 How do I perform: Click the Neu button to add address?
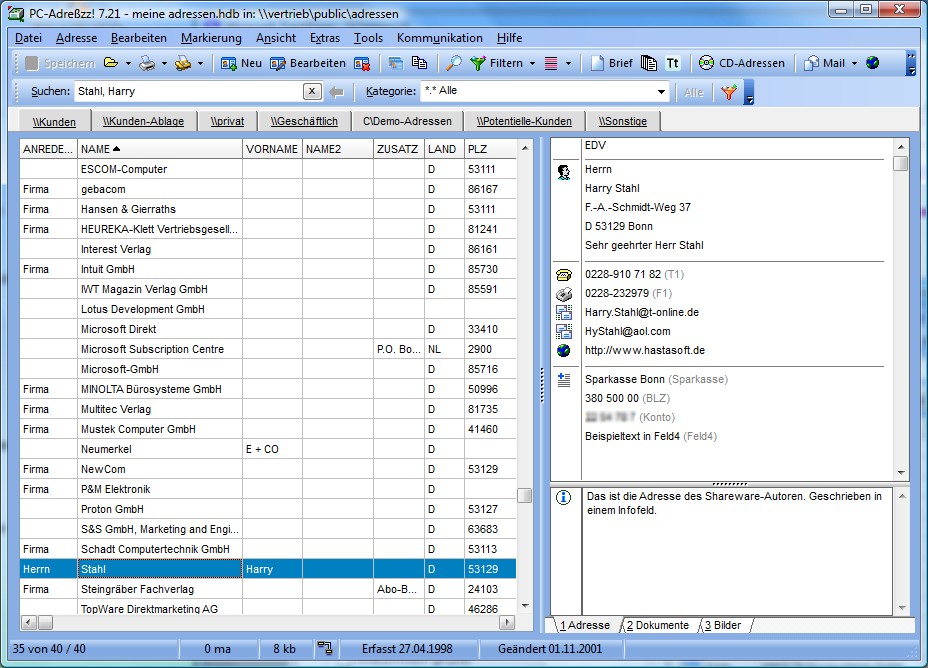pyautogui.click(x=241, y=63)
